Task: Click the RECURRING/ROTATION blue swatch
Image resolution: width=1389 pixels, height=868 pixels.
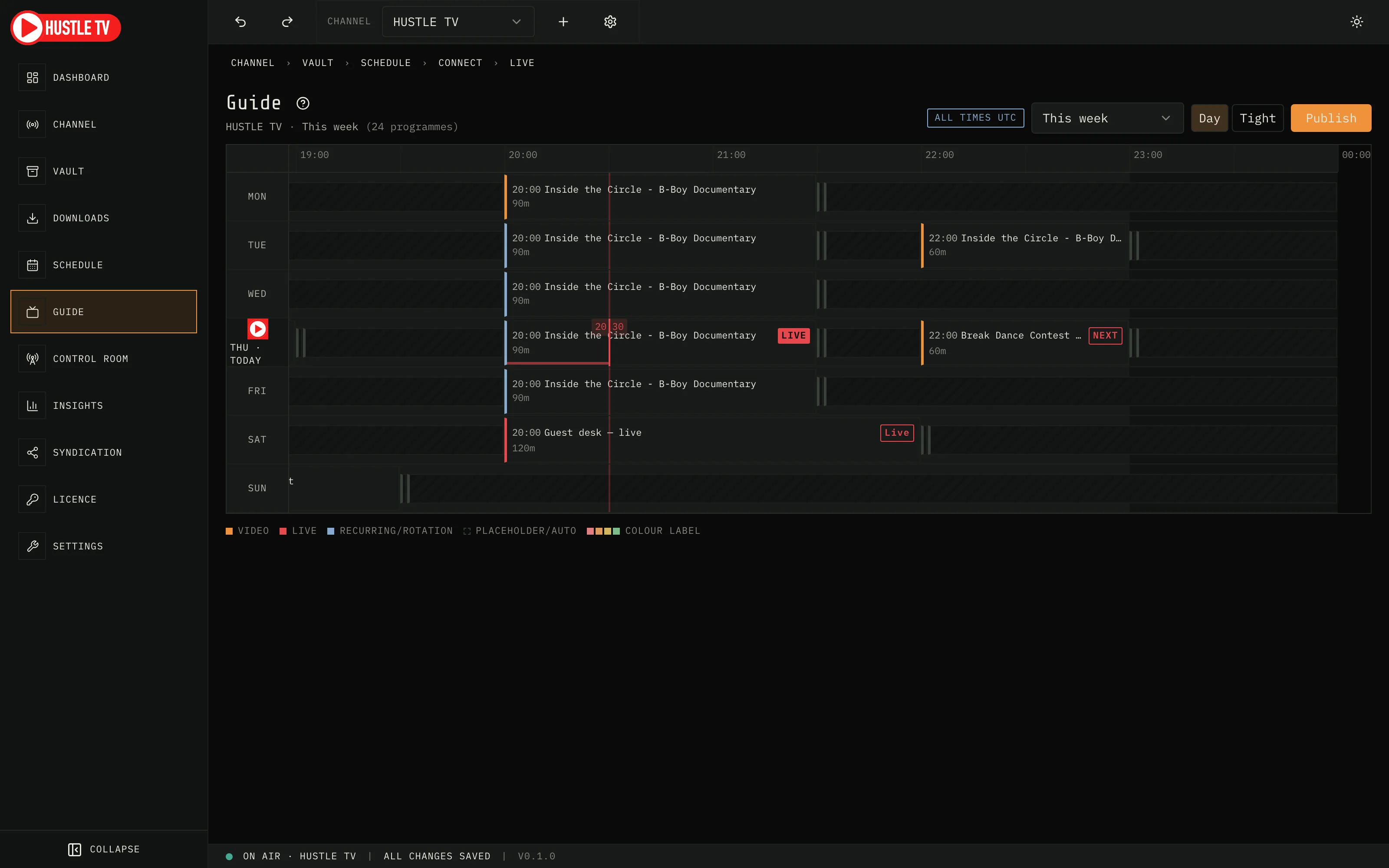Action: 331,531
